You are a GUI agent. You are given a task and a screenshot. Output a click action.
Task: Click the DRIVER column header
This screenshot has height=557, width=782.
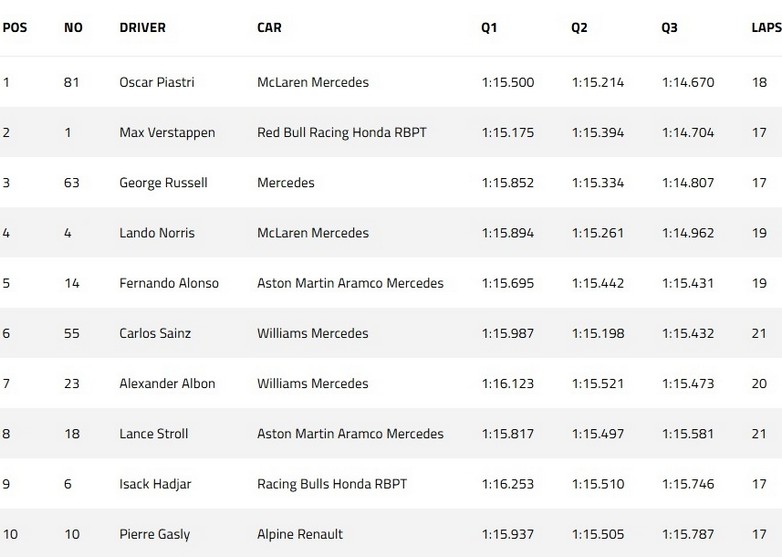coord(142,28)
